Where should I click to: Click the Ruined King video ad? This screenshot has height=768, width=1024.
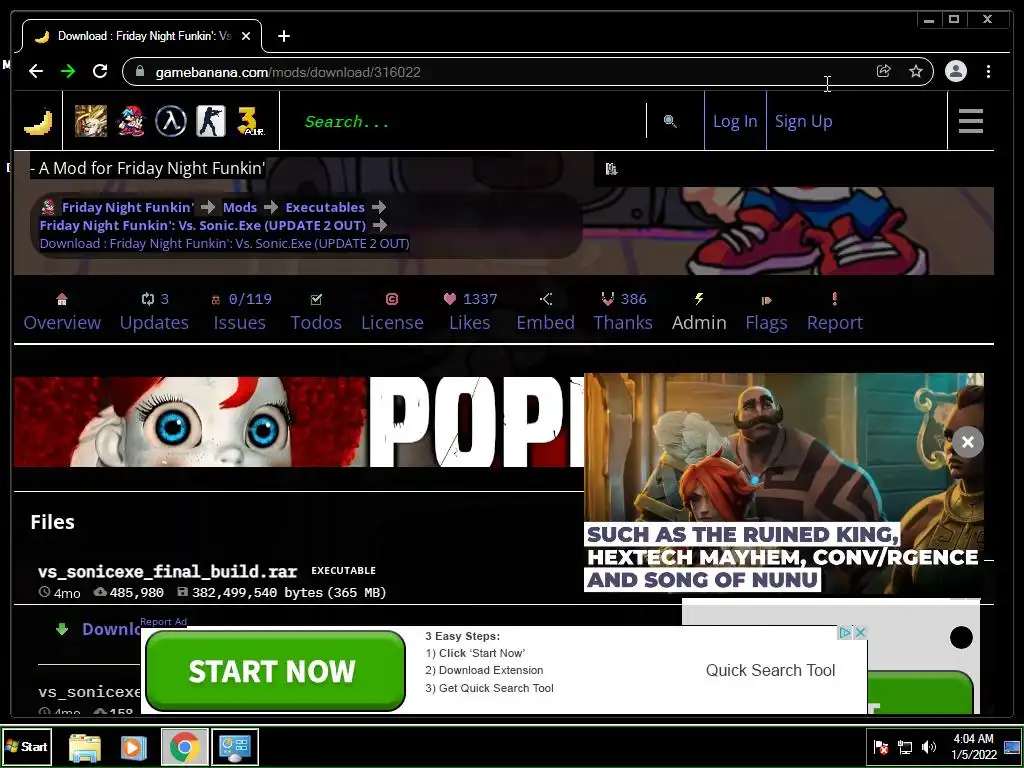[784, 483]
